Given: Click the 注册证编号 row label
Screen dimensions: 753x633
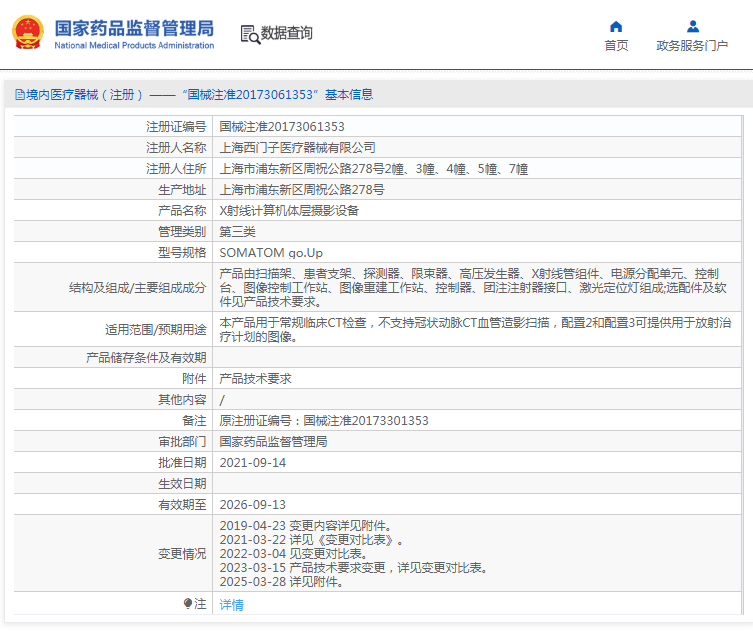Looking at the screenshot, I should pos(176,127).
